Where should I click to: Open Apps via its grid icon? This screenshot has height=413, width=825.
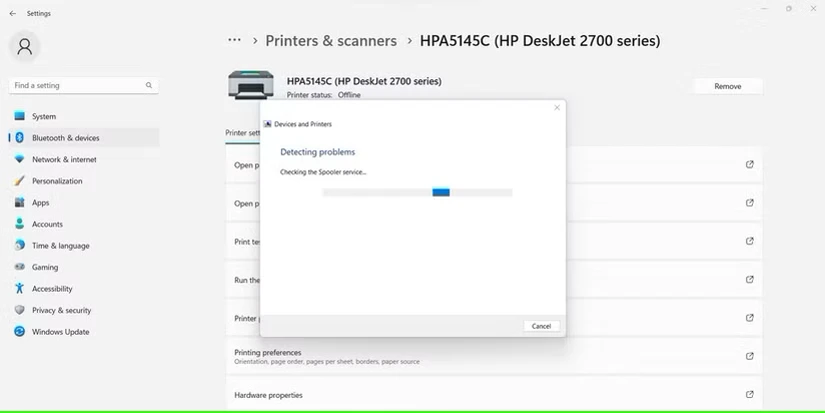pyautogui.click(x=19, y=202)
